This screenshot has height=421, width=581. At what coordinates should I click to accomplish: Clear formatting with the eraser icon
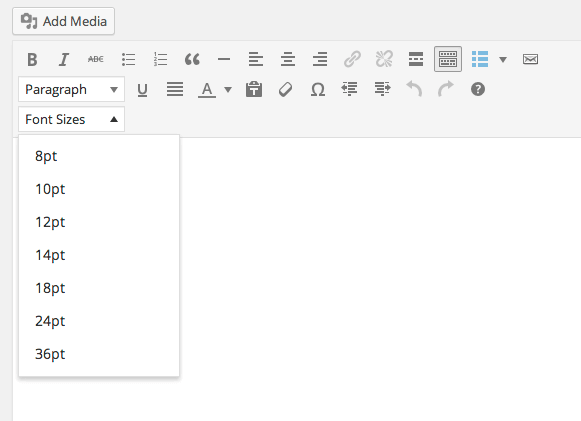[x=285, y=89]
